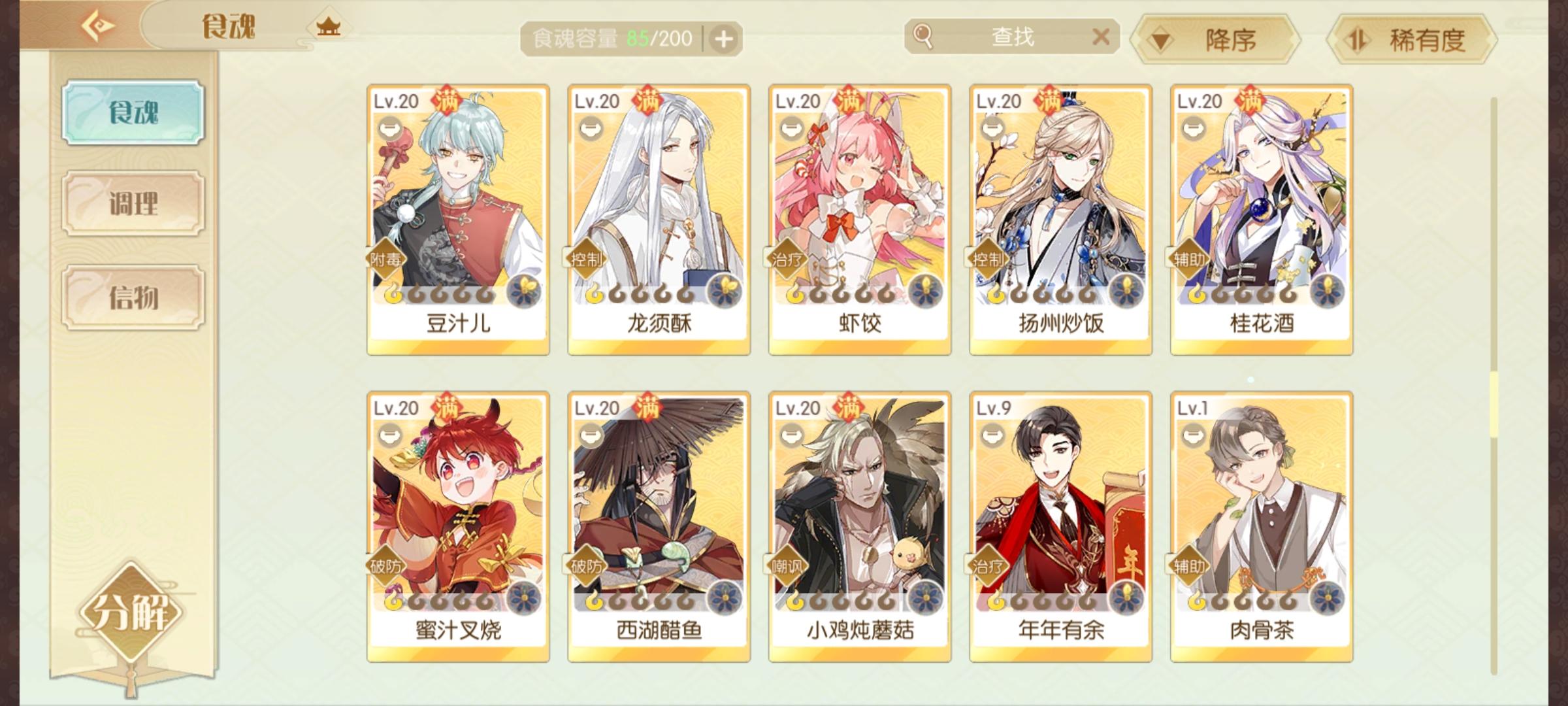Click the 治疗 role tag on 虾饺
Image resolution: width=1568 pixels, height=706 pixels.
[x=787, y=259]
